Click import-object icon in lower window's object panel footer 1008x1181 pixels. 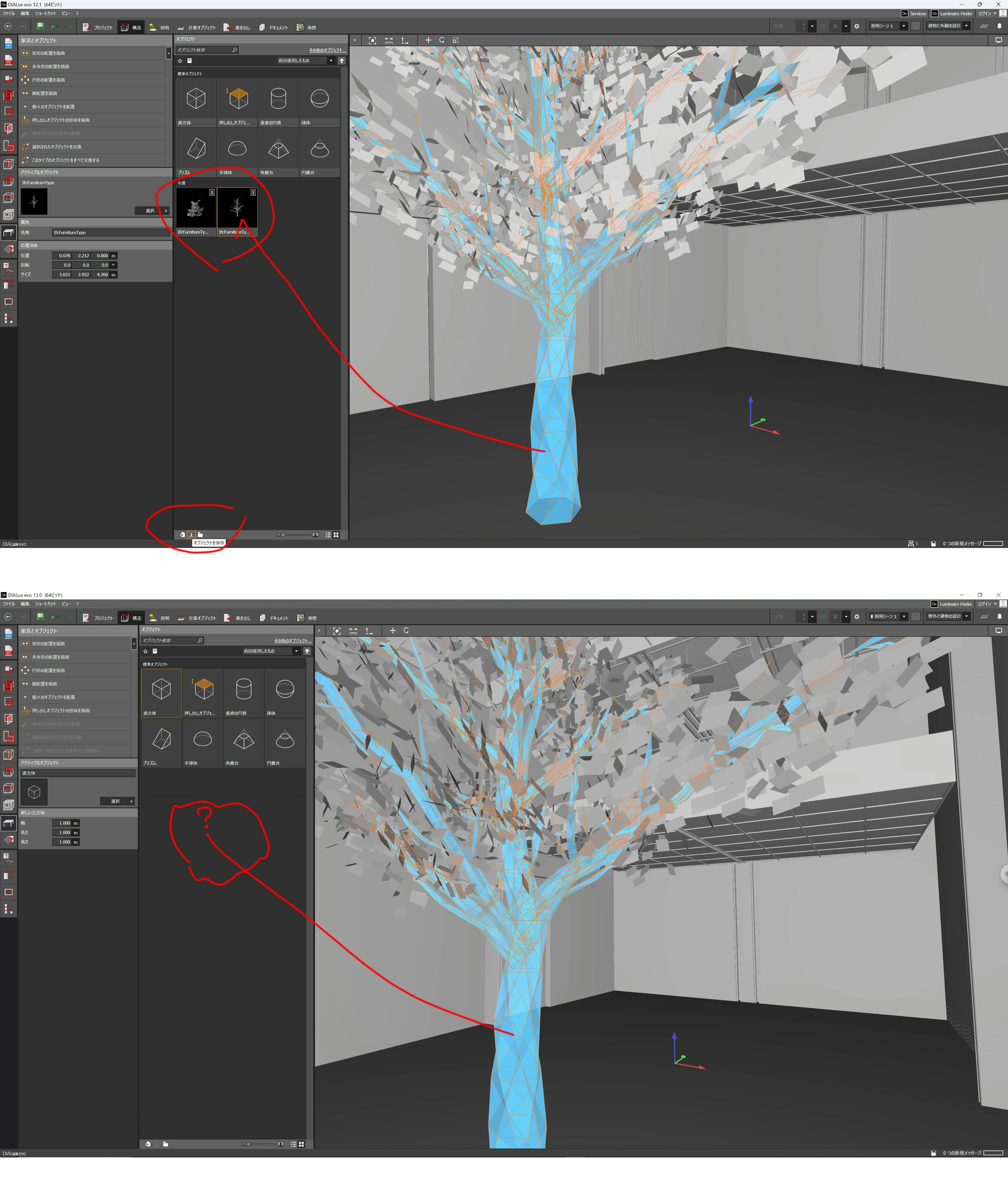click(148, 1144)
